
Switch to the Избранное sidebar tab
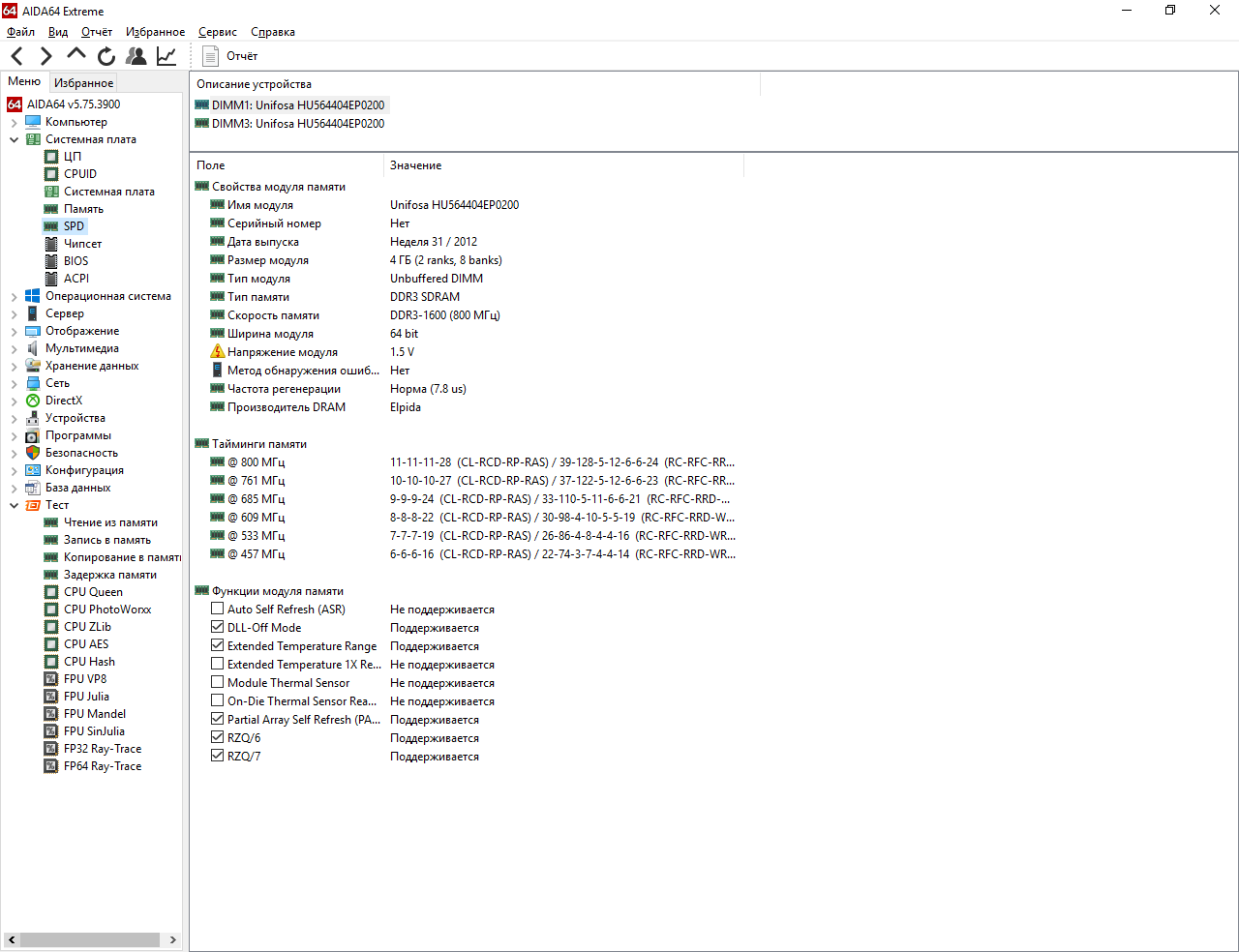pyautogui.click(x=83, y=83)
